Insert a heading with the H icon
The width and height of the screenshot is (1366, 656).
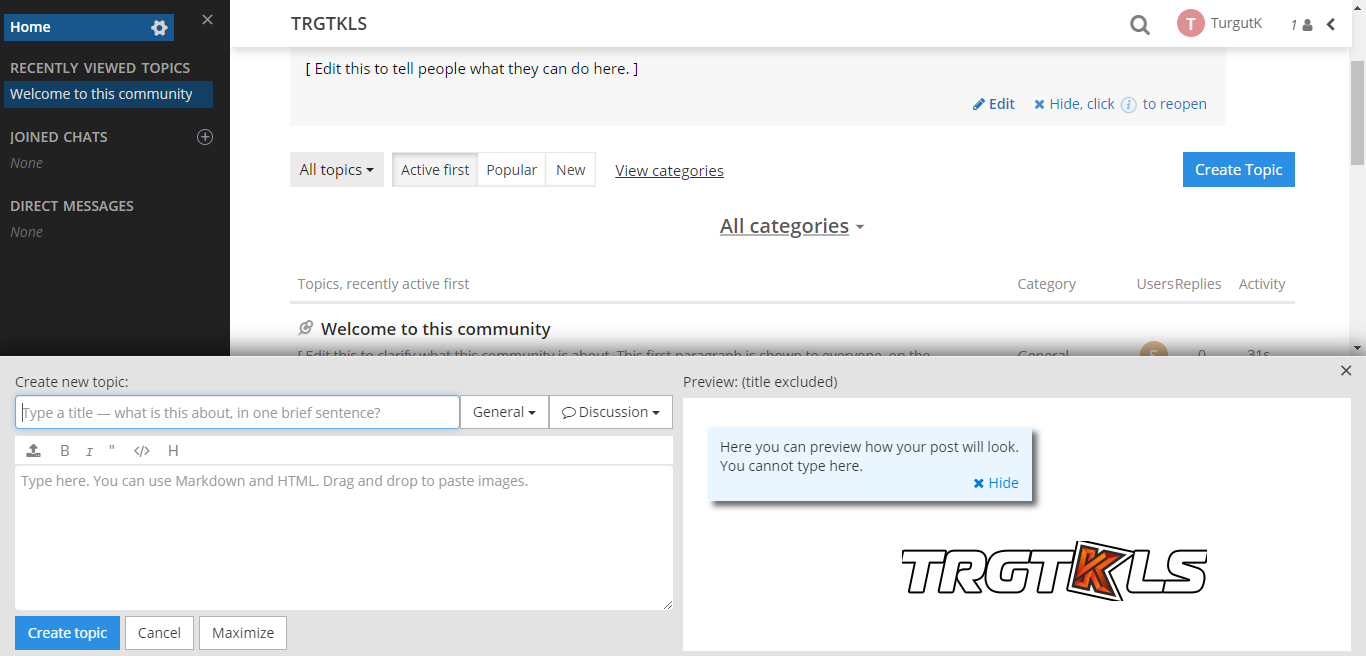pos(173,451)
